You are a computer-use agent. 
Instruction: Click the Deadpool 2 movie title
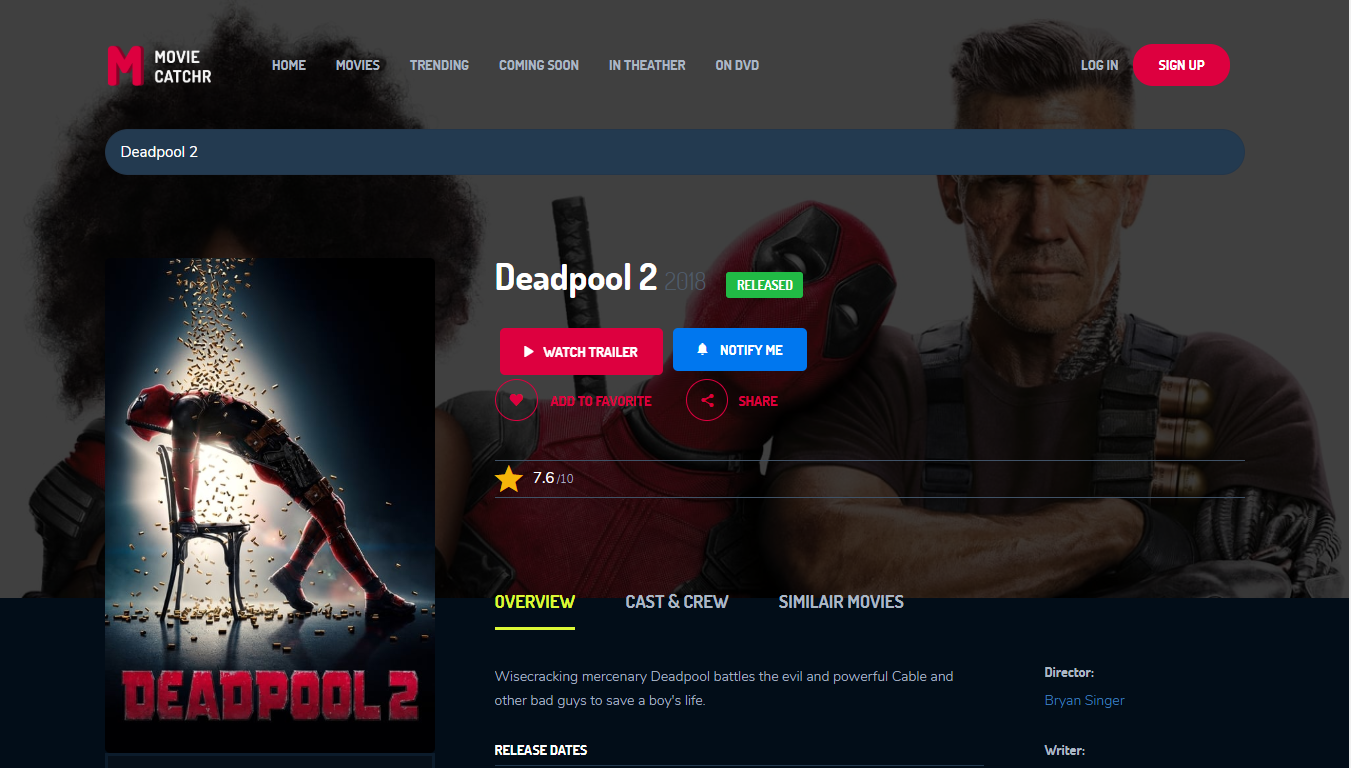(x=576, y=278)
